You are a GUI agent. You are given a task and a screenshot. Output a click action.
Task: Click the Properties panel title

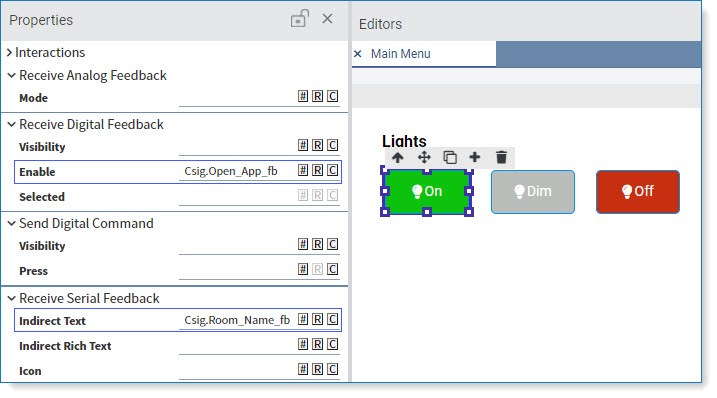(41, 20)
